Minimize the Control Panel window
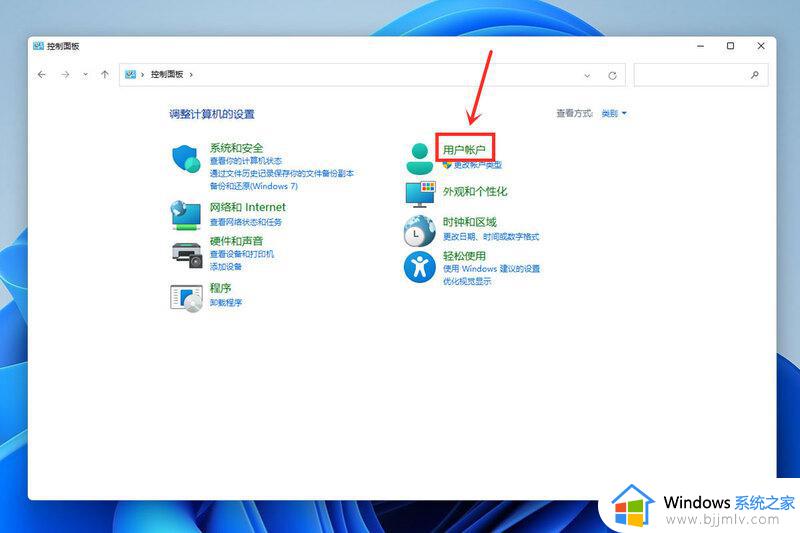800x533 pixels. point(701,46)
